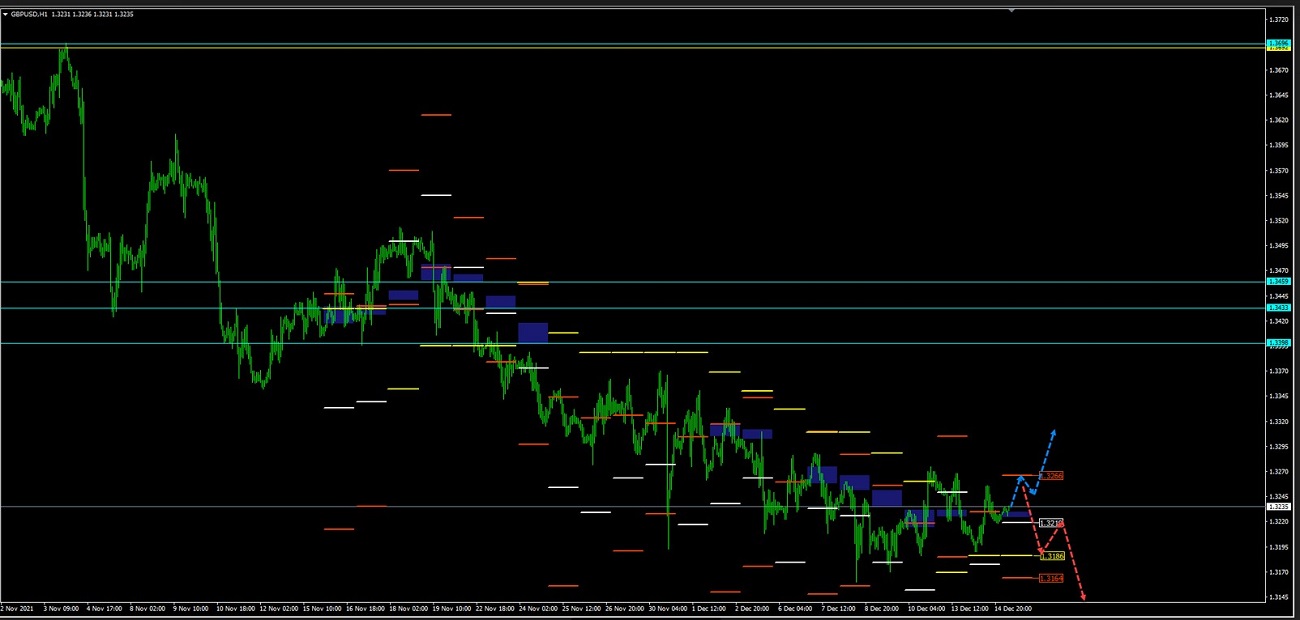The height and width of the screenshot is (620, 1300).
Task: Select the orange 1.3164 price label
Action: point(1051,578)
